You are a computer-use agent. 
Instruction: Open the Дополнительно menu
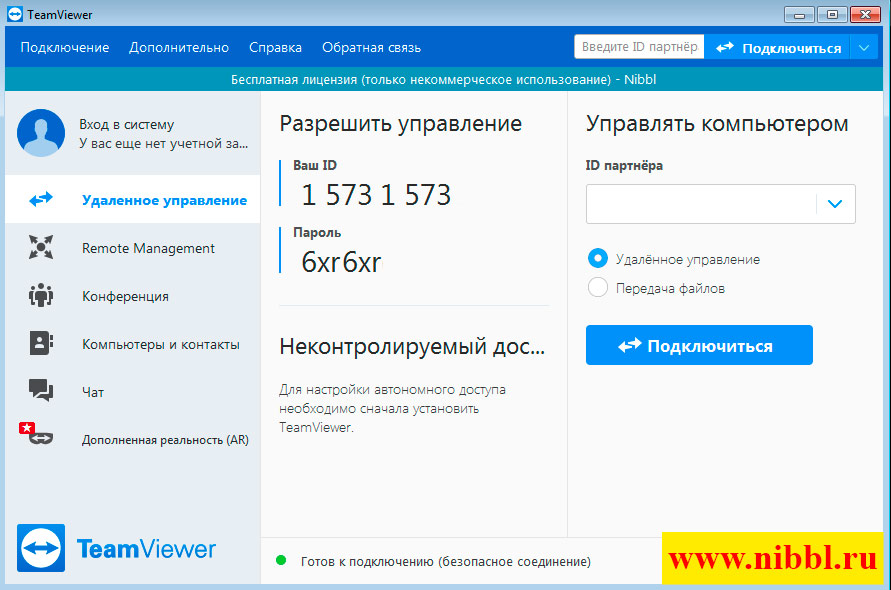[x=179, y=48]
